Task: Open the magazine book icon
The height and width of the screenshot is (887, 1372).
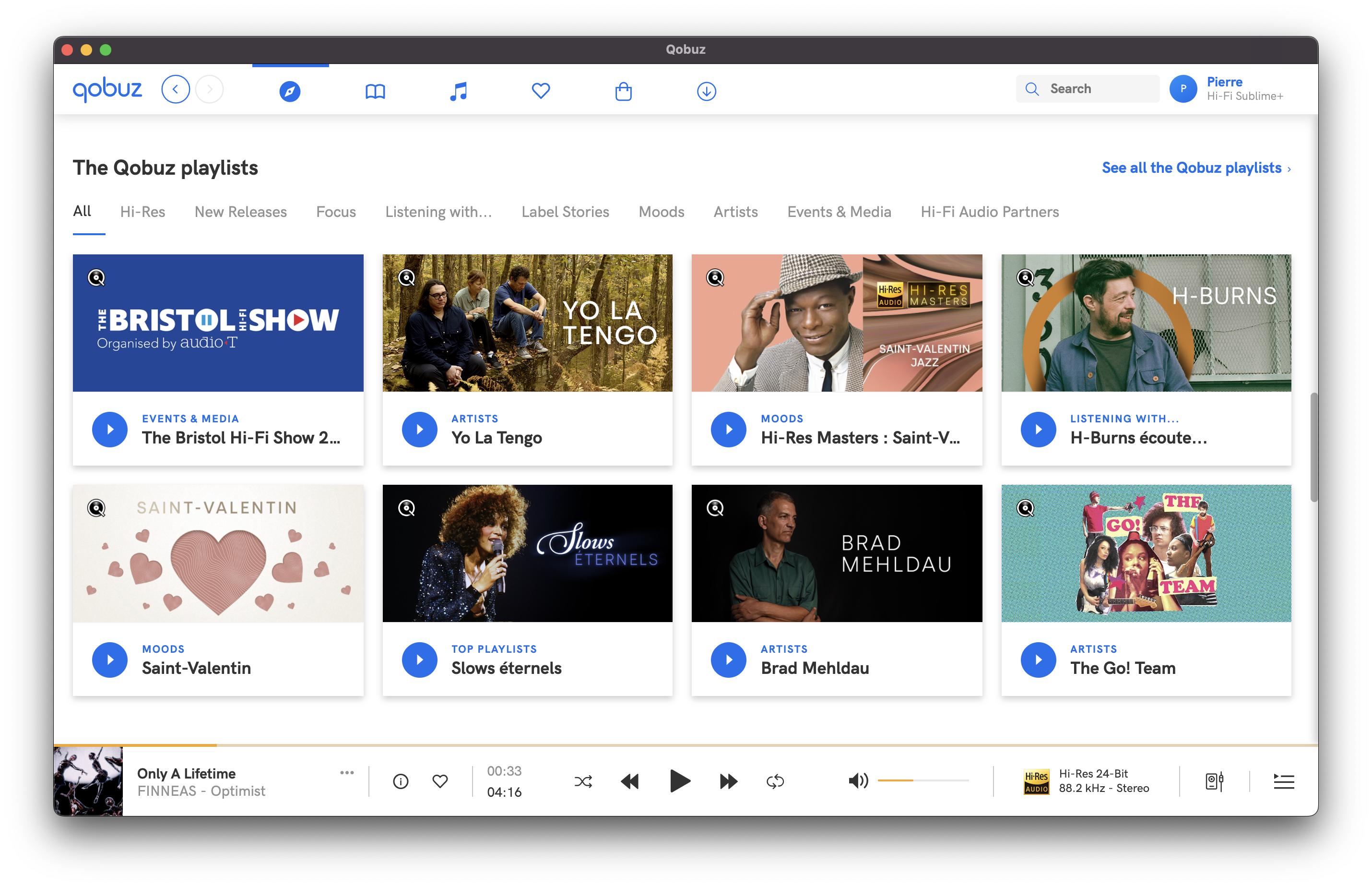Action: [x=375, y=91]
